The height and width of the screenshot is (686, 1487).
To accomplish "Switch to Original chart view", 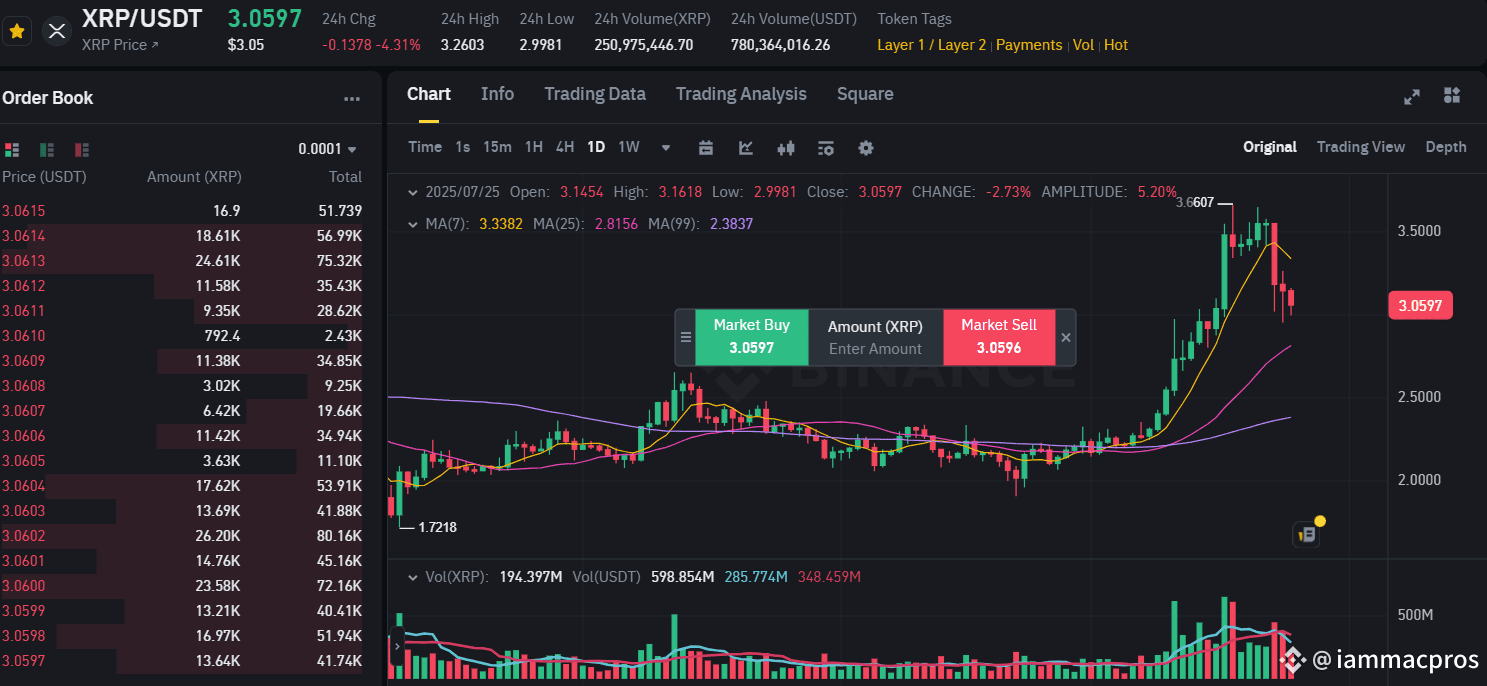I will coord(1270,147).
